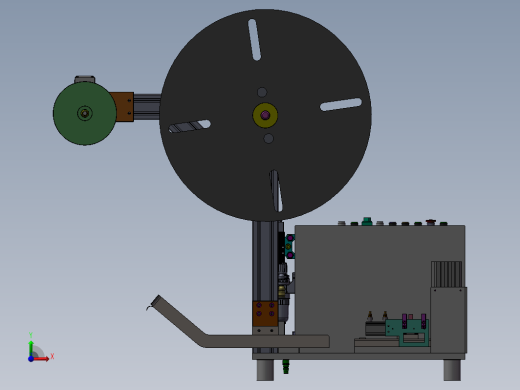Screen dimensions: 520x390
Task: Click the red X axis arrow of the triad
Action: click(42, 359)
